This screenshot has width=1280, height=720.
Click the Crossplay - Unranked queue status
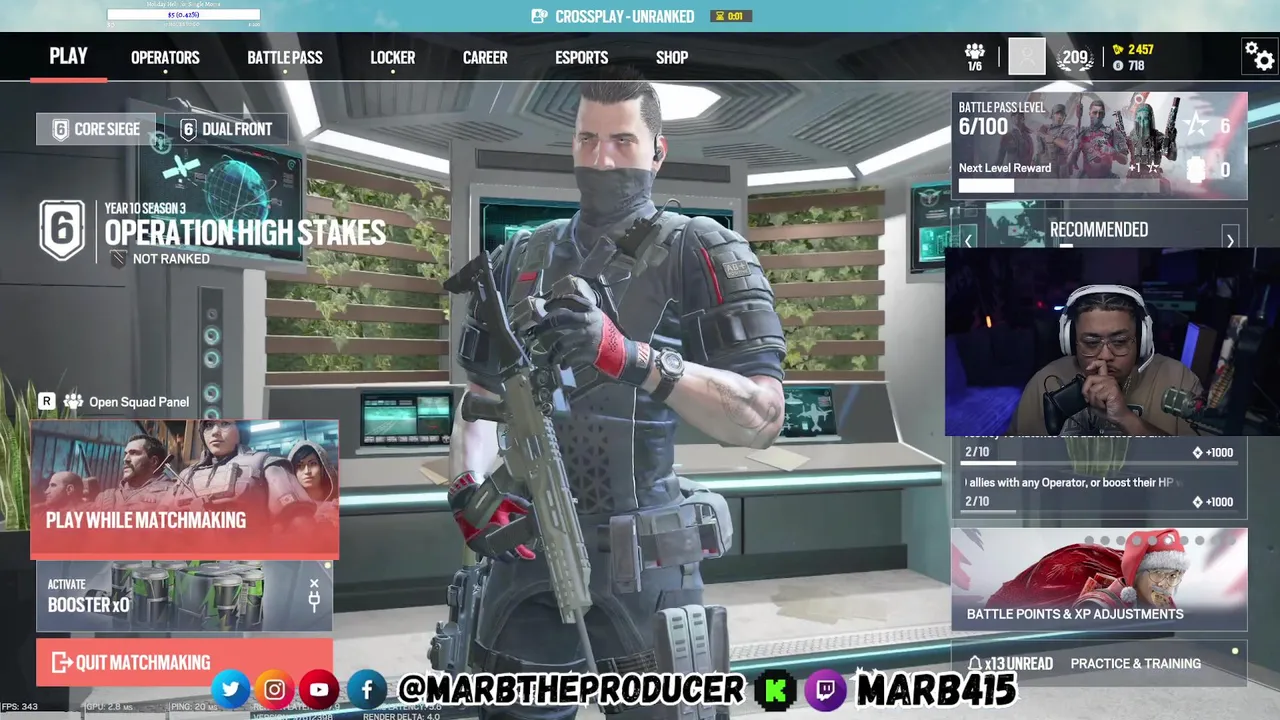(x=625, y=16)
